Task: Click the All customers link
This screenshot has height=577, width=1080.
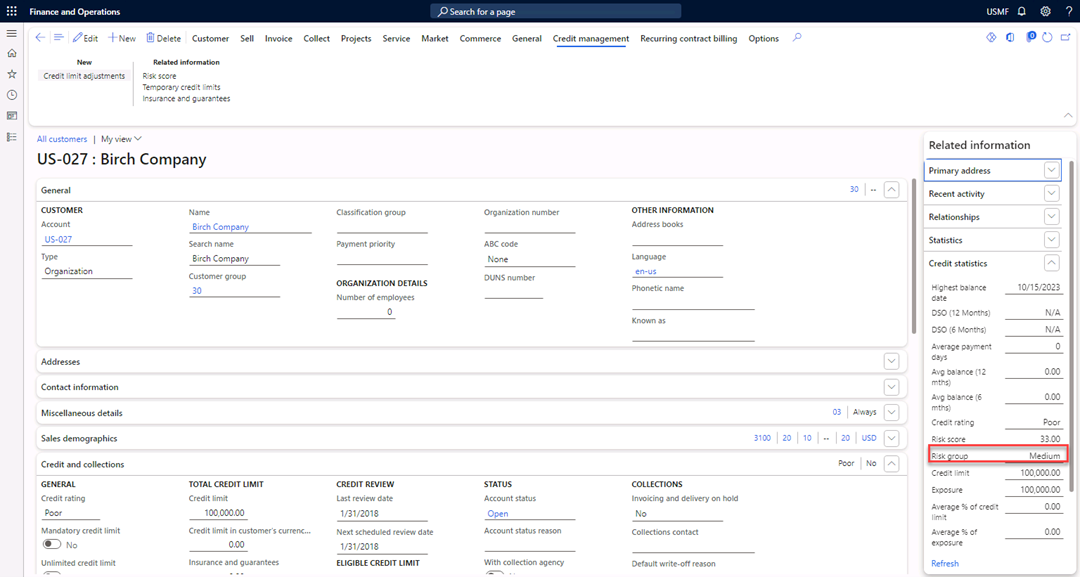Action: pos(62,139)
